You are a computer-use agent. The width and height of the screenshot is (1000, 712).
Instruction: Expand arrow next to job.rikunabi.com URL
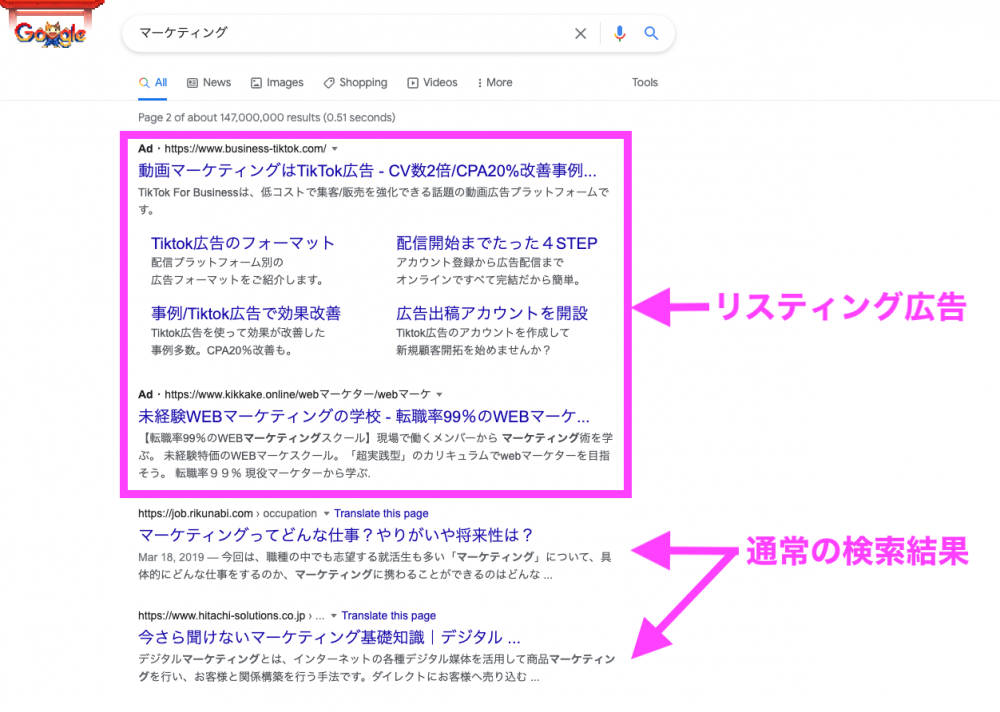(x=327, y=514)
